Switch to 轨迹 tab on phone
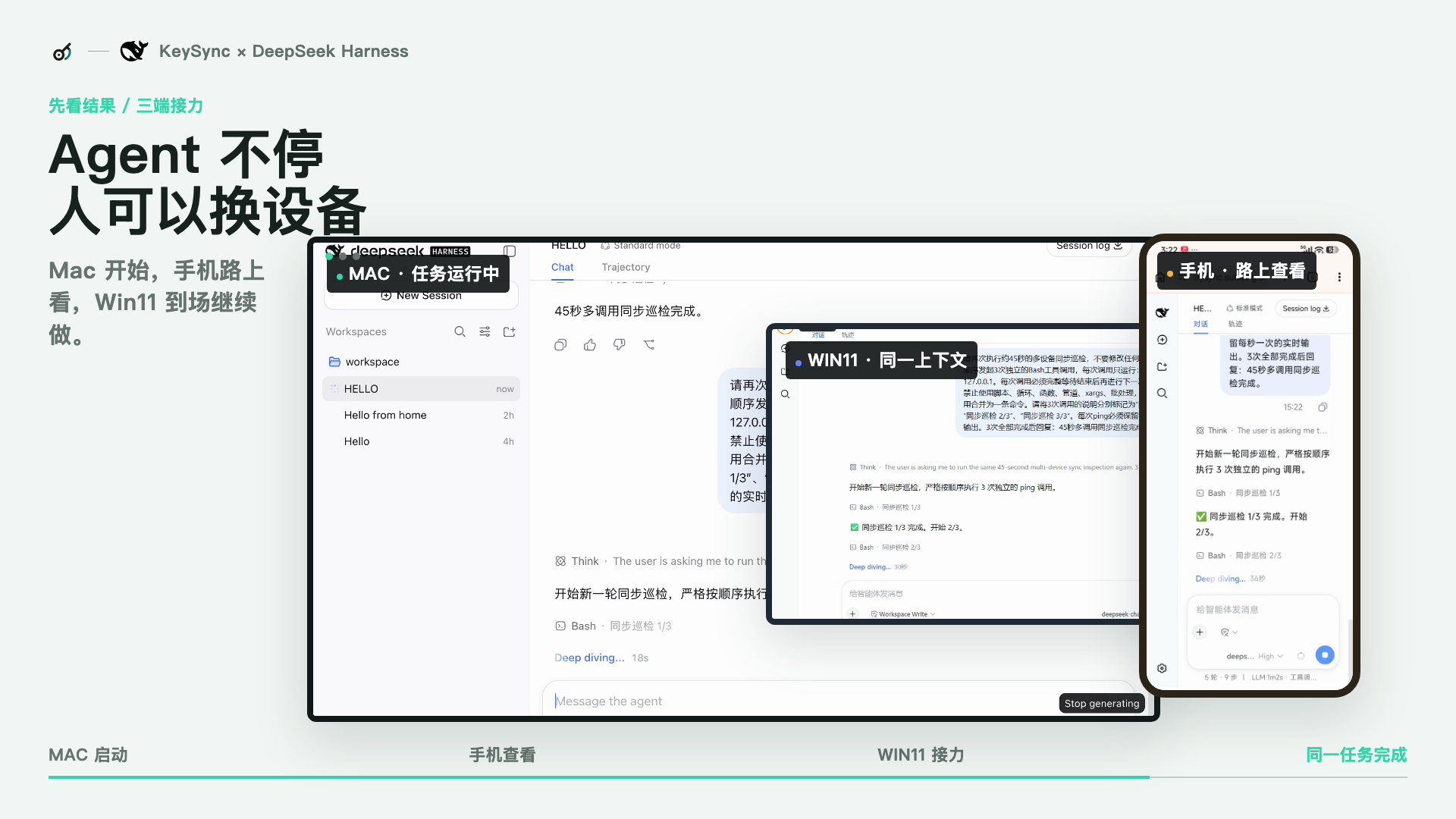Screen dimensions: 1456x819 pyautogui.click(x=1235, y=324)
